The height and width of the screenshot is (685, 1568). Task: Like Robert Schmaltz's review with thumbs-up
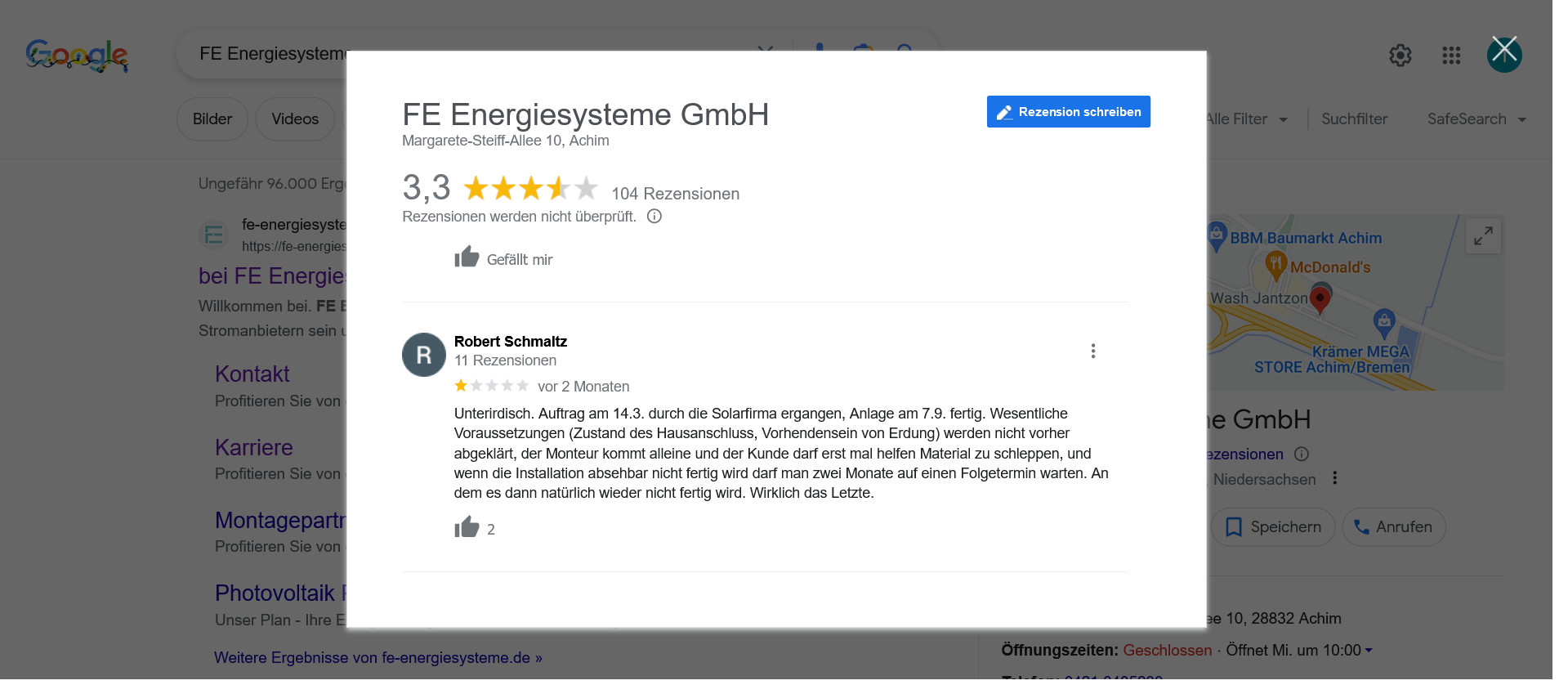pos(467,527)
